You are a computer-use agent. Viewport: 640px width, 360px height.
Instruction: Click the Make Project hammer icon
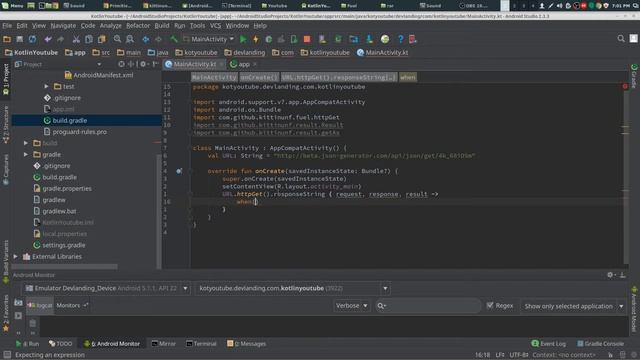coord(174,39)
